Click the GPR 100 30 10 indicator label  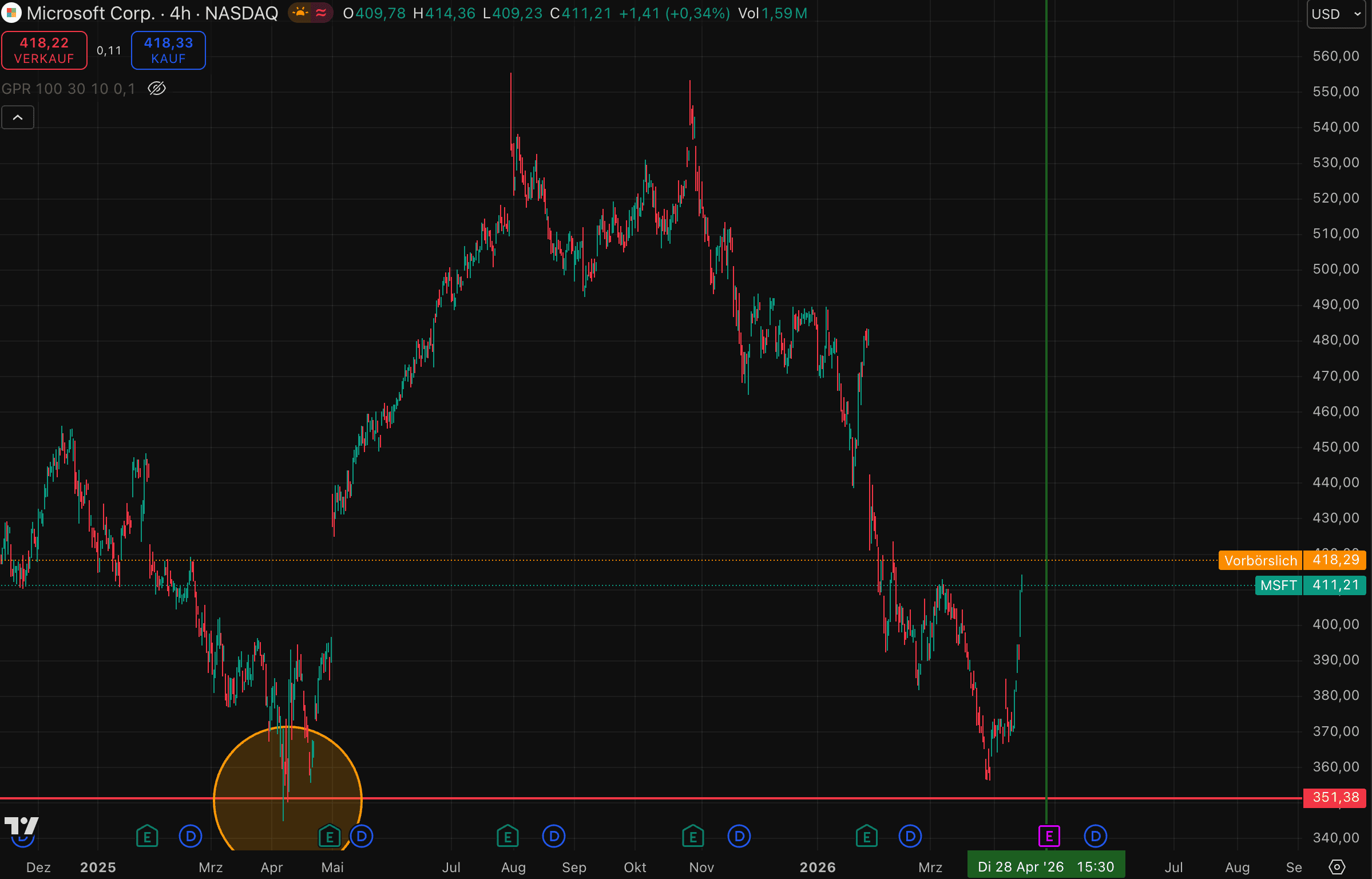pyautogui.click(x=68, y=89)
